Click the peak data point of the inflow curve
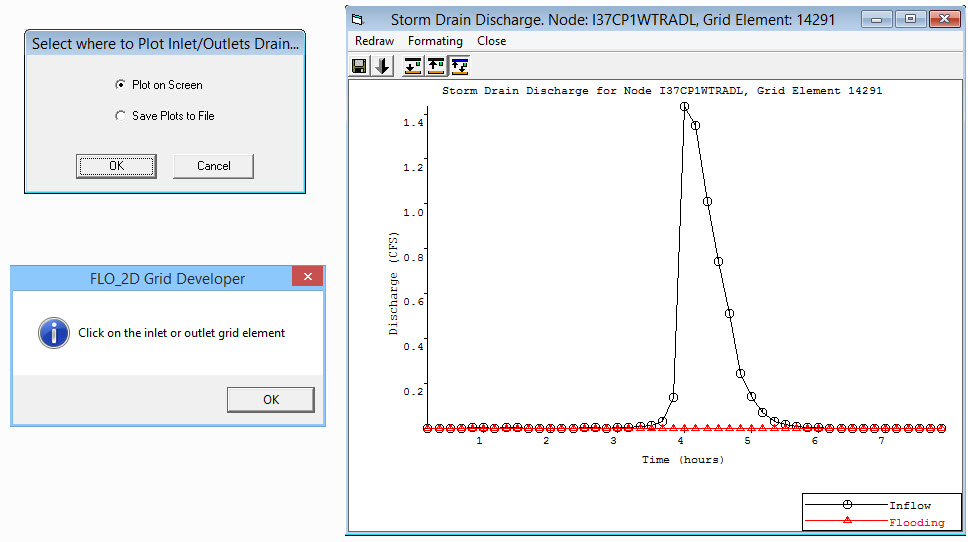The image size is (968, 542). [x=684, y=106]
